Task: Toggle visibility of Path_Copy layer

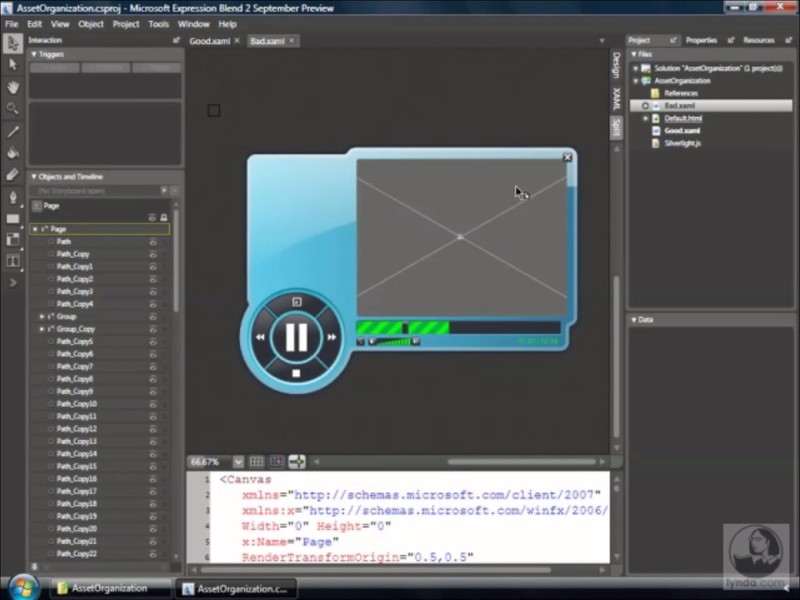Action: tap(153, 254)
